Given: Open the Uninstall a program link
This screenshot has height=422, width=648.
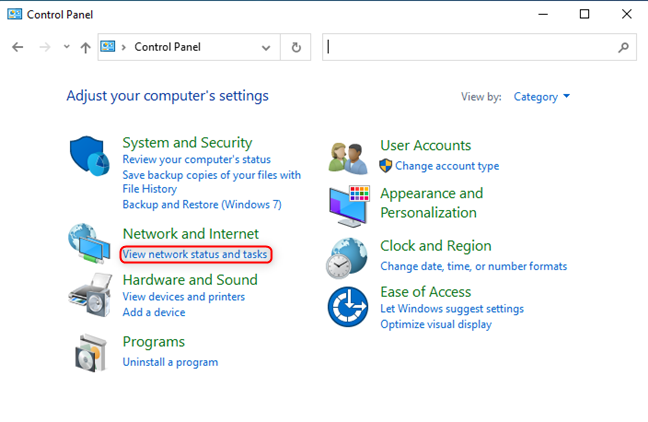Looking at the screenshot, I should [170, 362].
